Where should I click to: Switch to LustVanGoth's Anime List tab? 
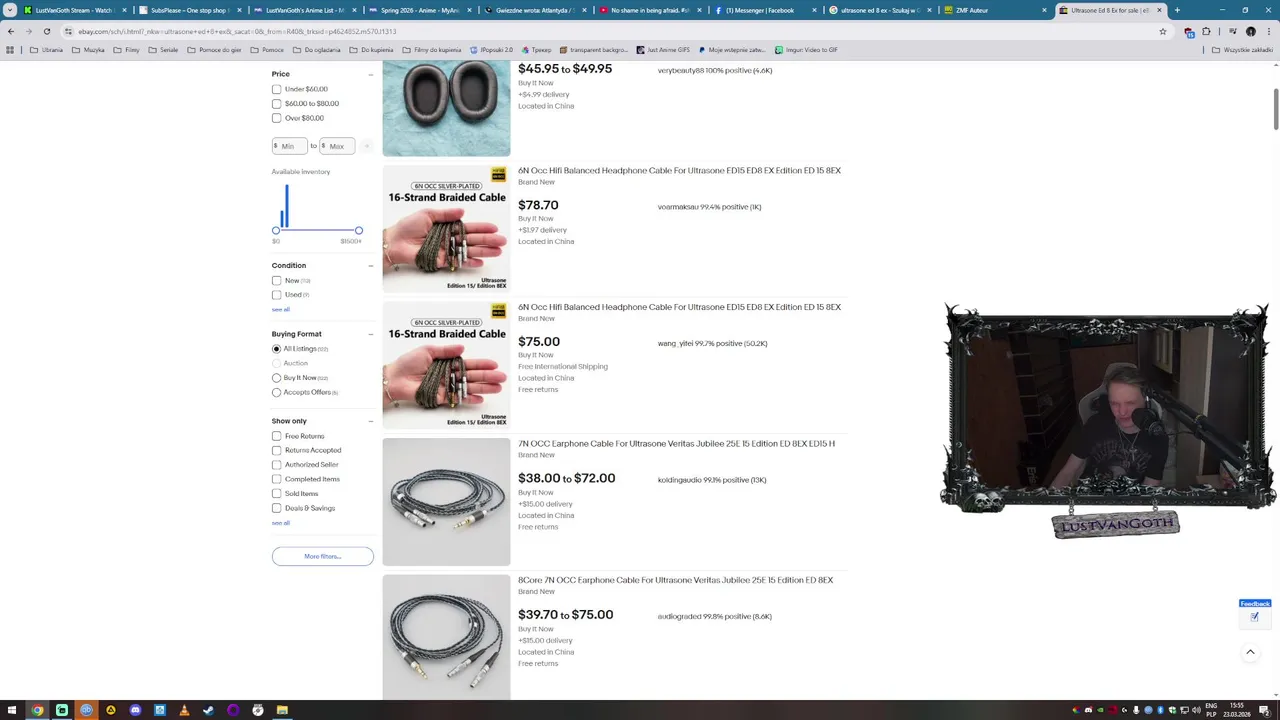pyautogui.click(x=303, y=10)
